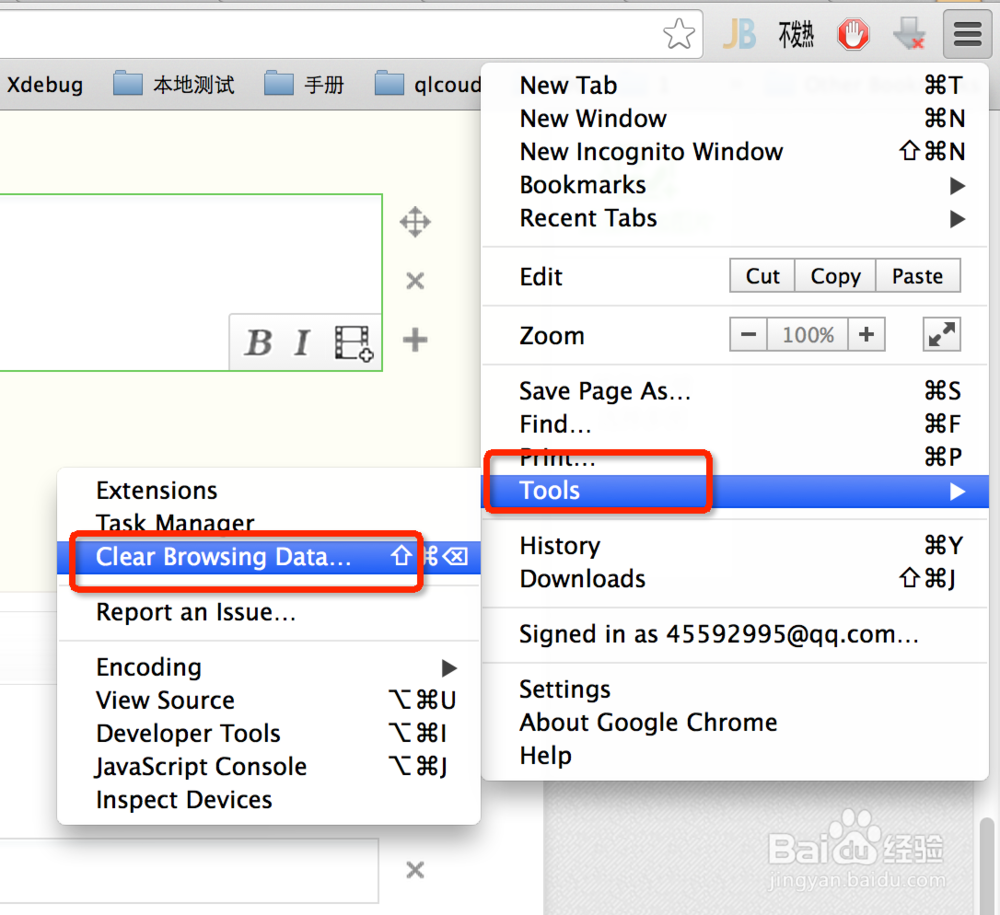Image resolution: width=1000 pixels, height=915 pixels.
Task: Open History from the menu
Action: click(735, 546)
